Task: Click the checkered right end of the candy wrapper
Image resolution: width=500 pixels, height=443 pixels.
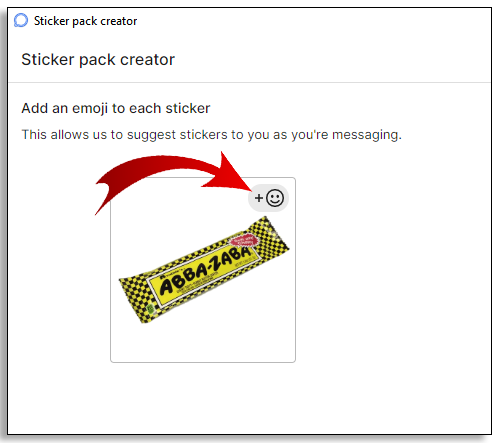Action: 269,237
